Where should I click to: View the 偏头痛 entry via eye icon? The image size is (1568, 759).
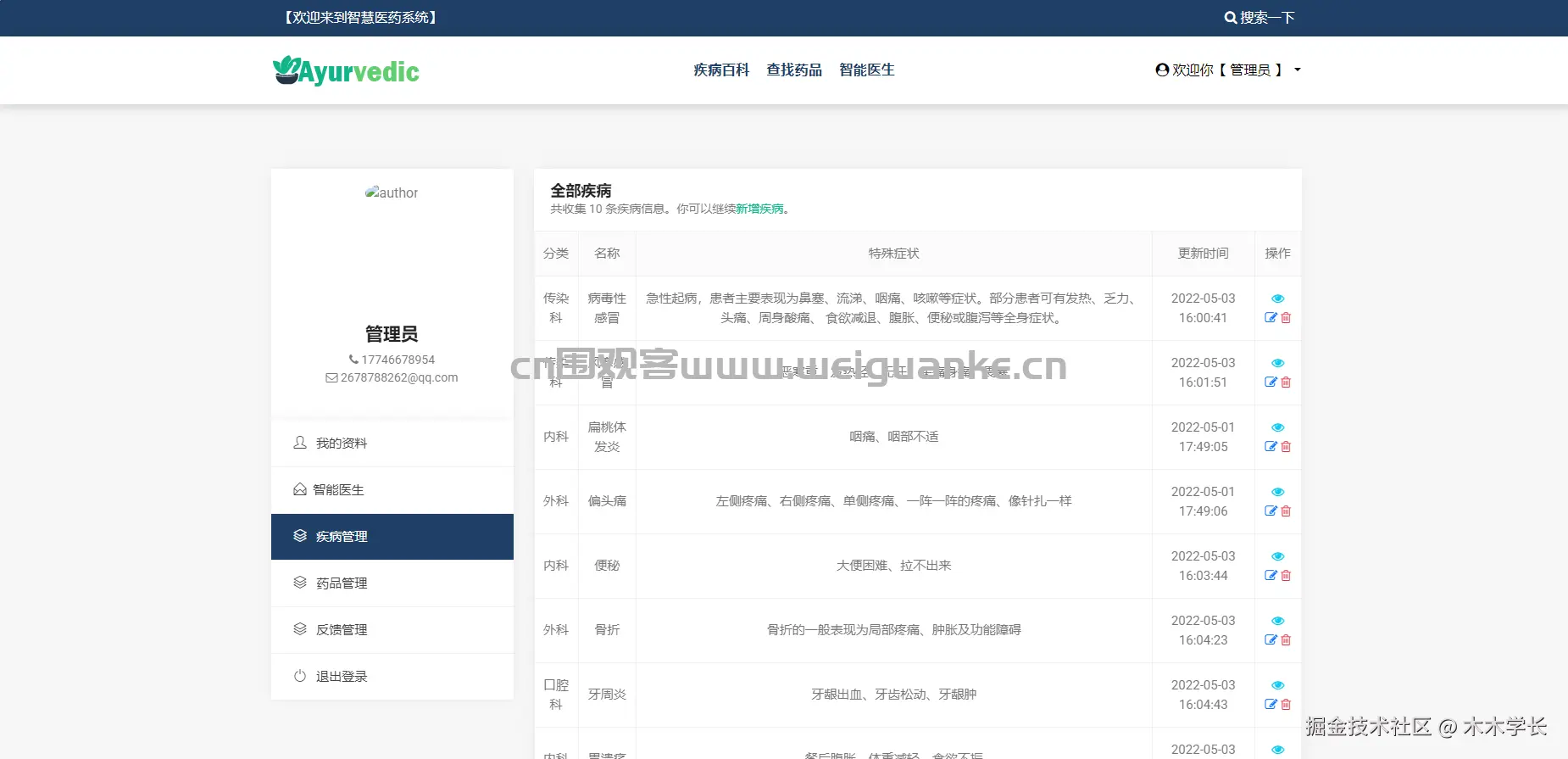tap(1278, 492)
